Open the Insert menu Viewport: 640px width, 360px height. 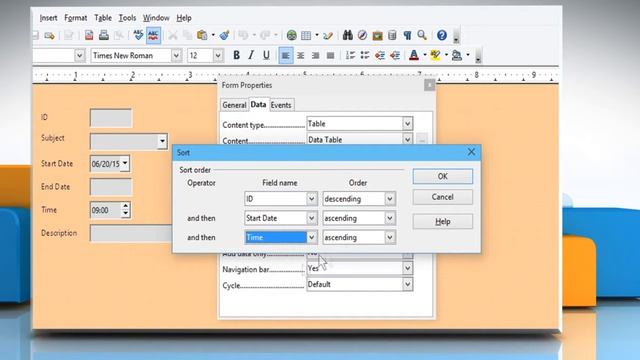coord(48,18)
